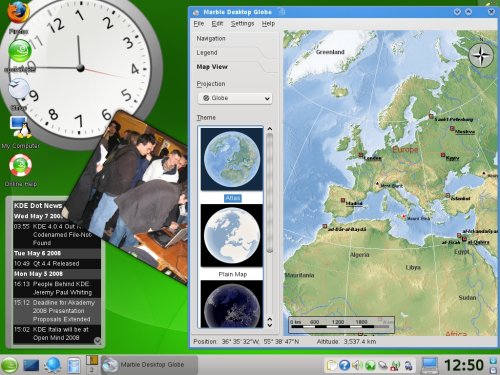Open 'People Behind KDE' news entry
This screenshot has height=375, width=500.
(57, 288)
